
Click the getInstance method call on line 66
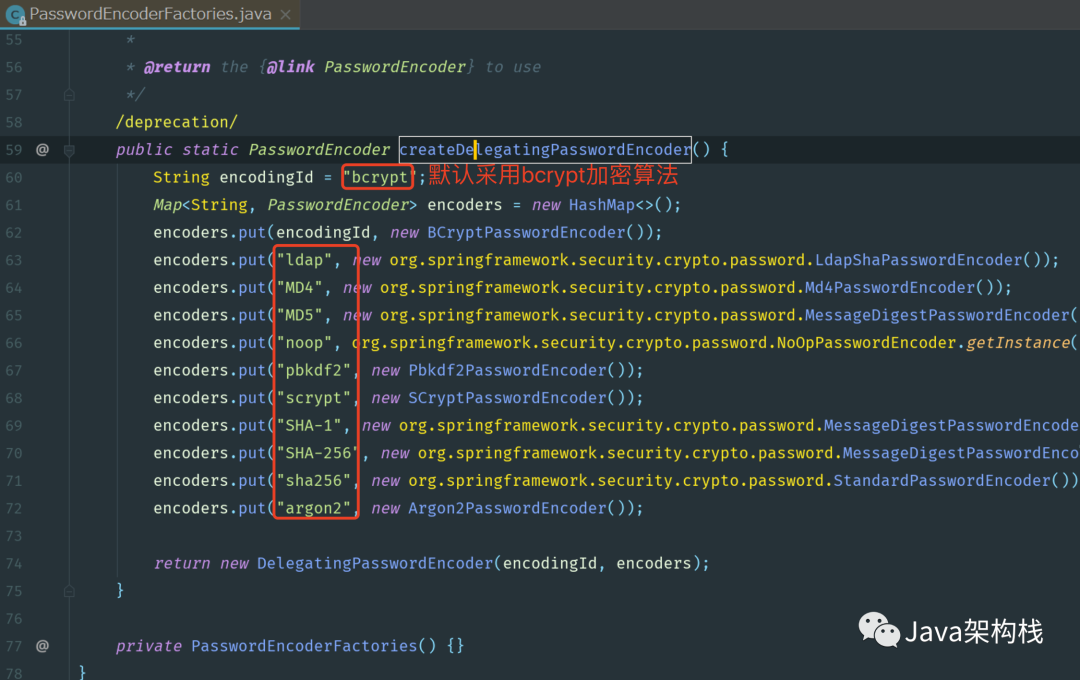1018,342
